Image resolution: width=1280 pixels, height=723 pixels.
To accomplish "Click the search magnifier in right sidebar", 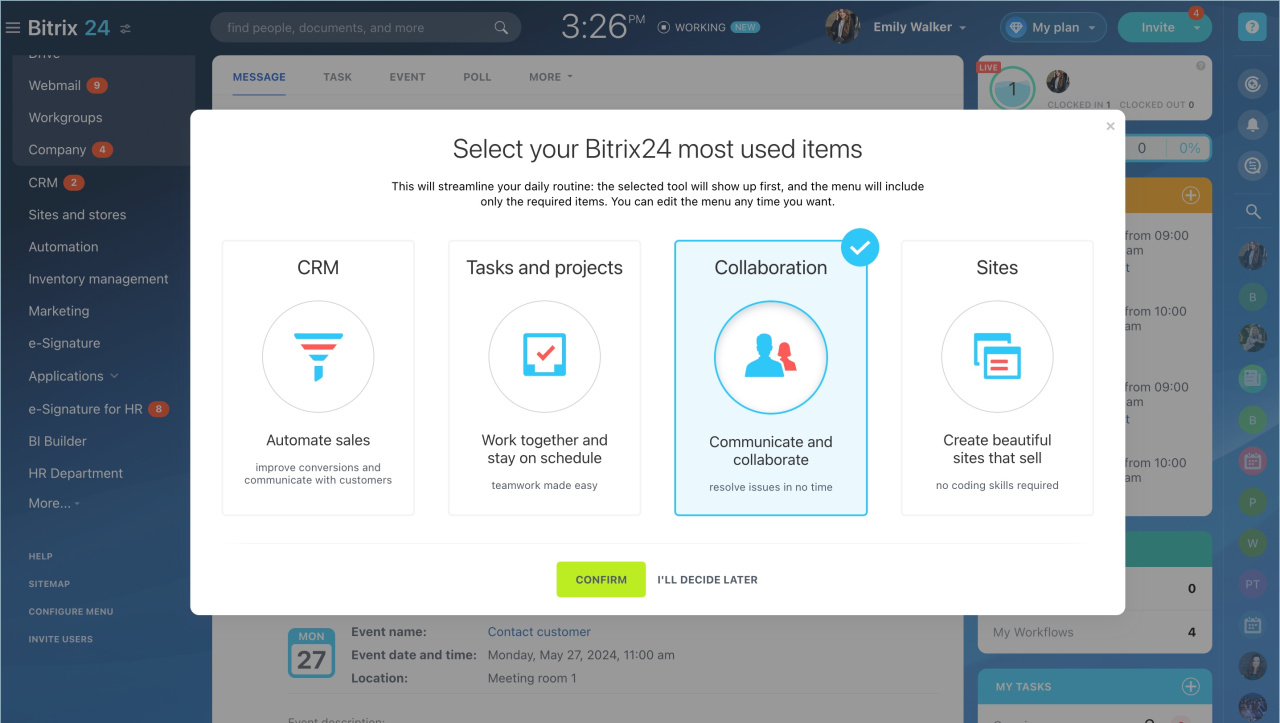I will 1252,211.
